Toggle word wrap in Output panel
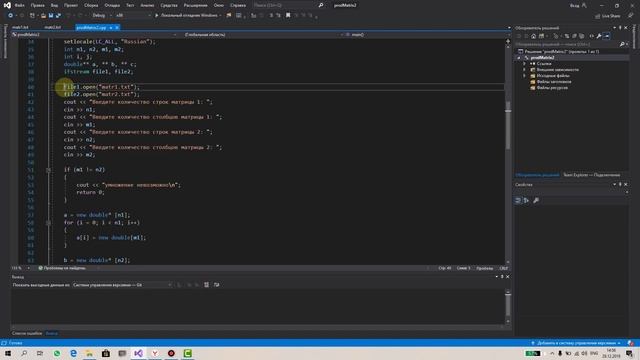This screenshot has width=640, height=360. click(x=216, y=285)
